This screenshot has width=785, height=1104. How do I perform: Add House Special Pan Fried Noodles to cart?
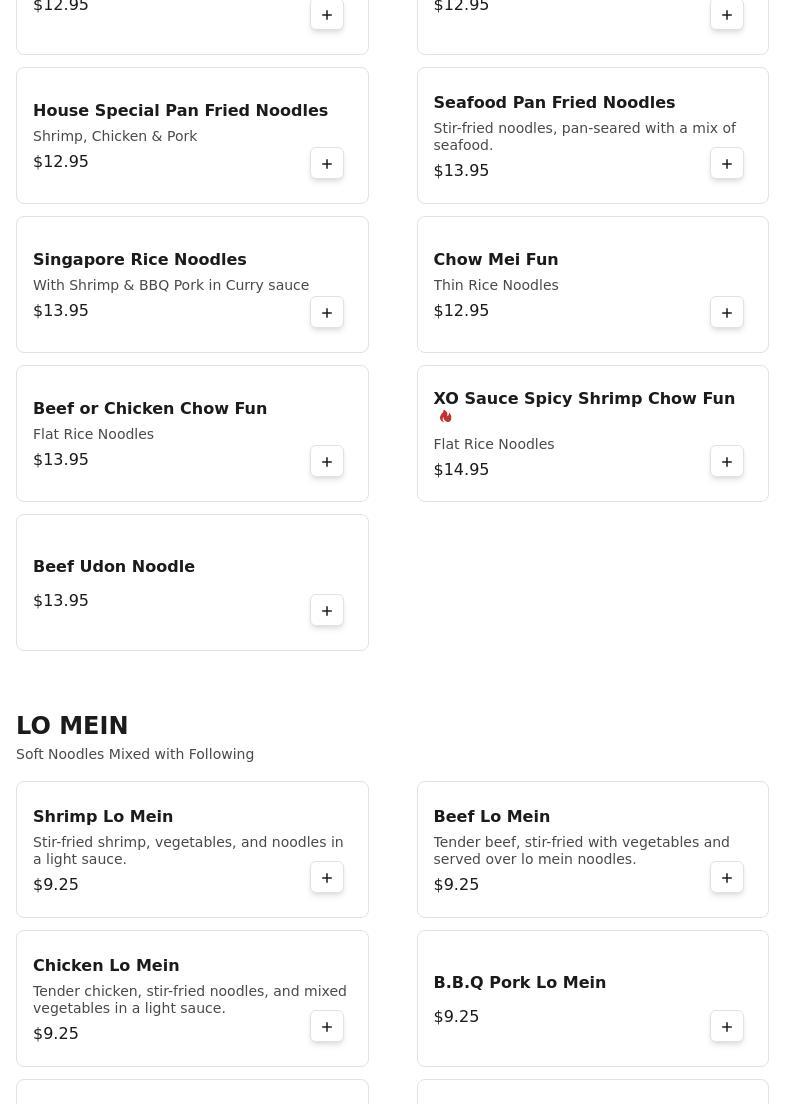click(x=327, y=163)
